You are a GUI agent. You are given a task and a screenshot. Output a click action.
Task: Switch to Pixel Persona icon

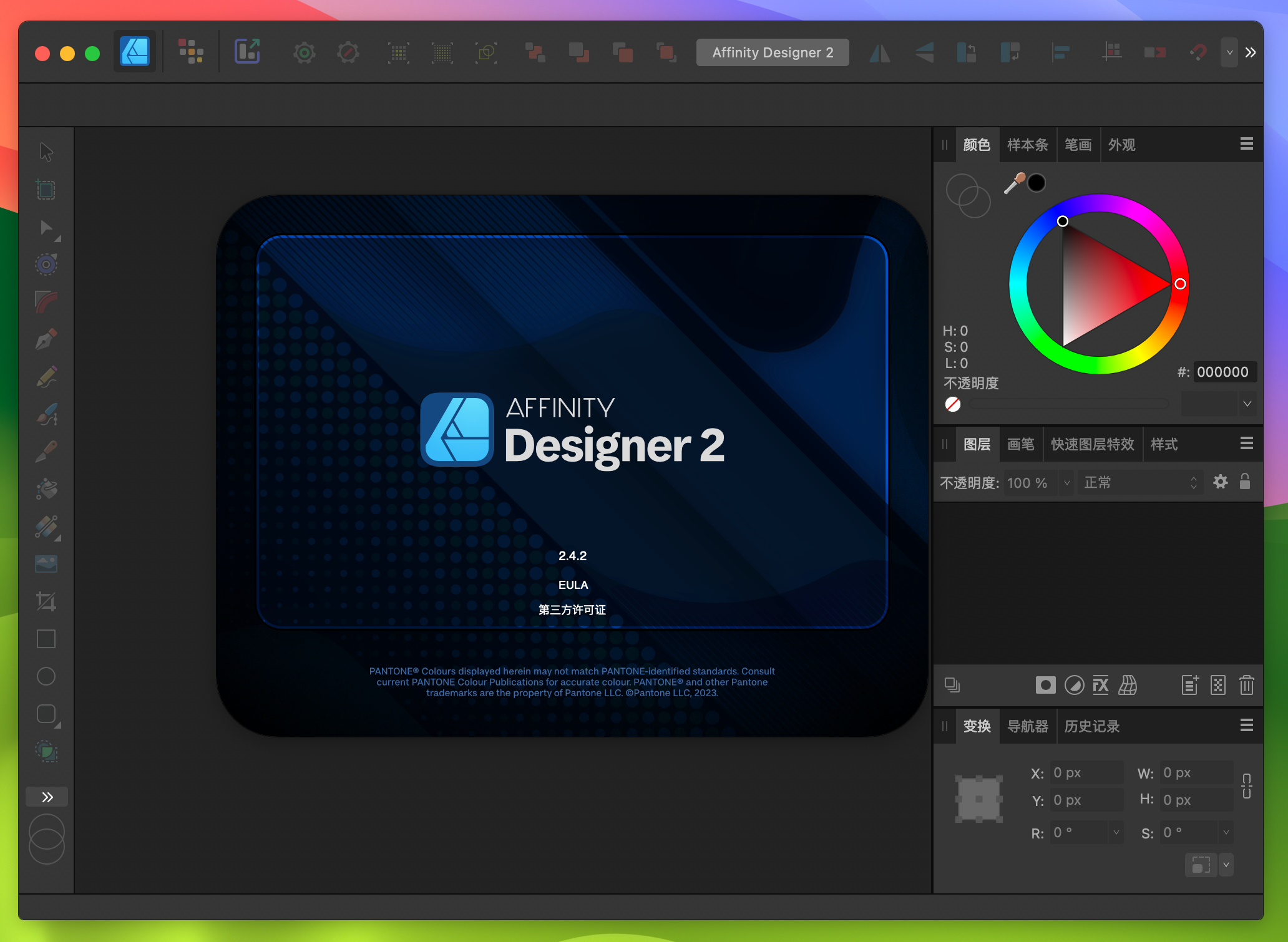pyautogui.click(x=190, y=52)
